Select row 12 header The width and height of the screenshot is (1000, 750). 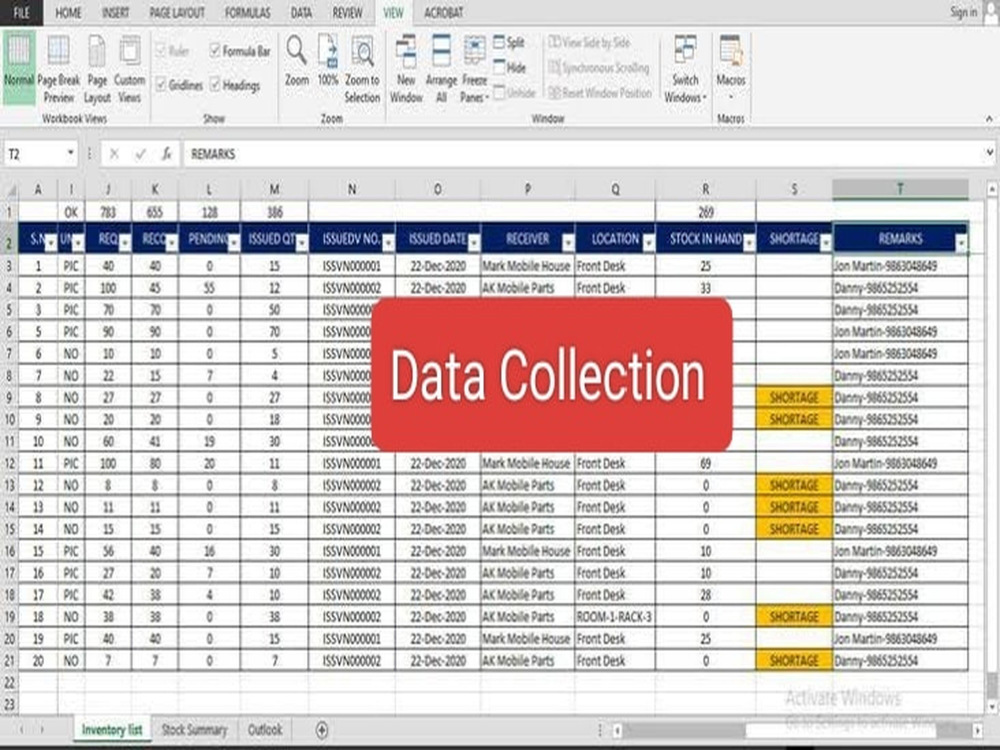pos(10,464)
